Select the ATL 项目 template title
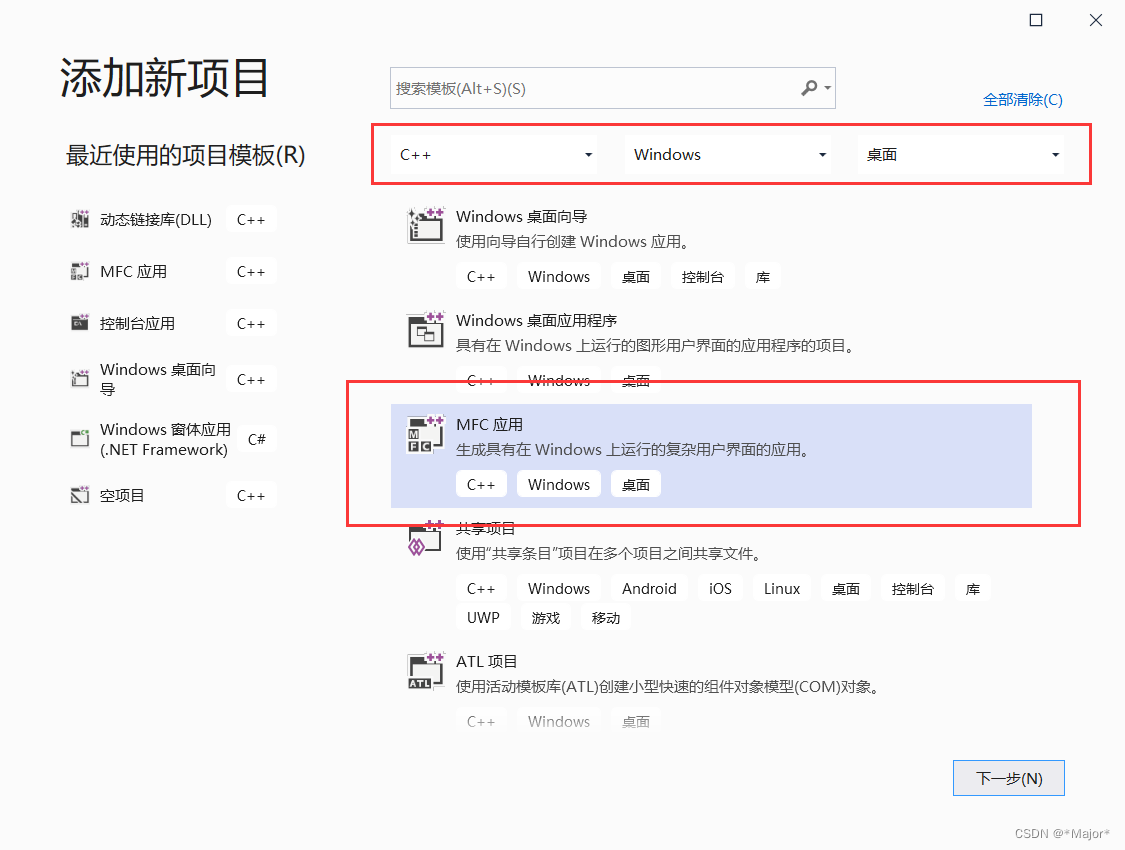 486,661
